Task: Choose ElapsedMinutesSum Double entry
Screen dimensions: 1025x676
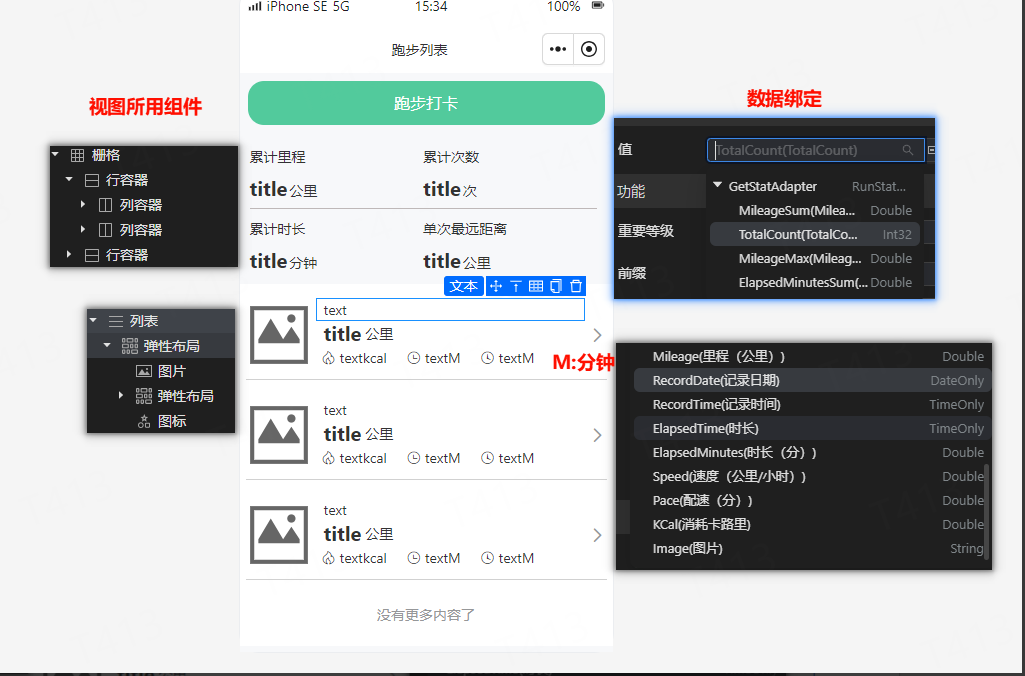Action: [x=816, y=282]
